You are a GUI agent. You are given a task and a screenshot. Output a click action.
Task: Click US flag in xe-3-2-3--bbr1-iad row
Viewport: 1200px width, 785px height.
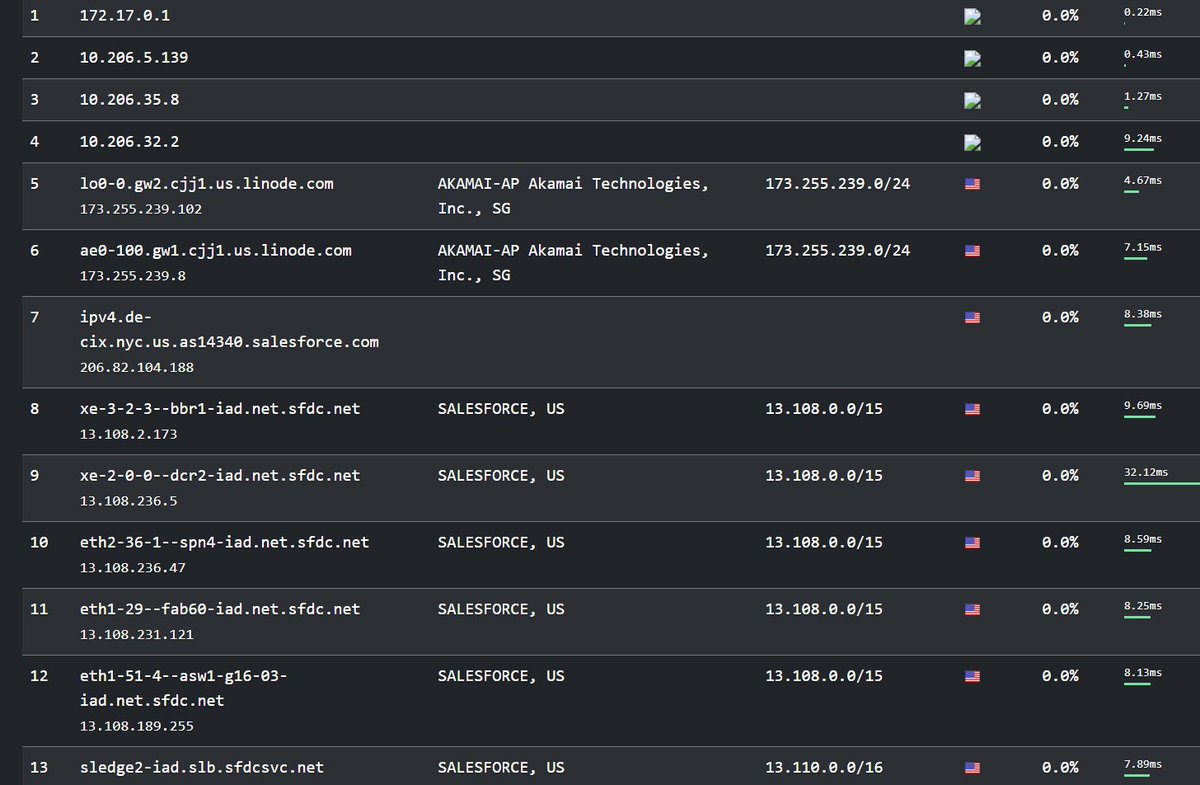tap(972, 409)
